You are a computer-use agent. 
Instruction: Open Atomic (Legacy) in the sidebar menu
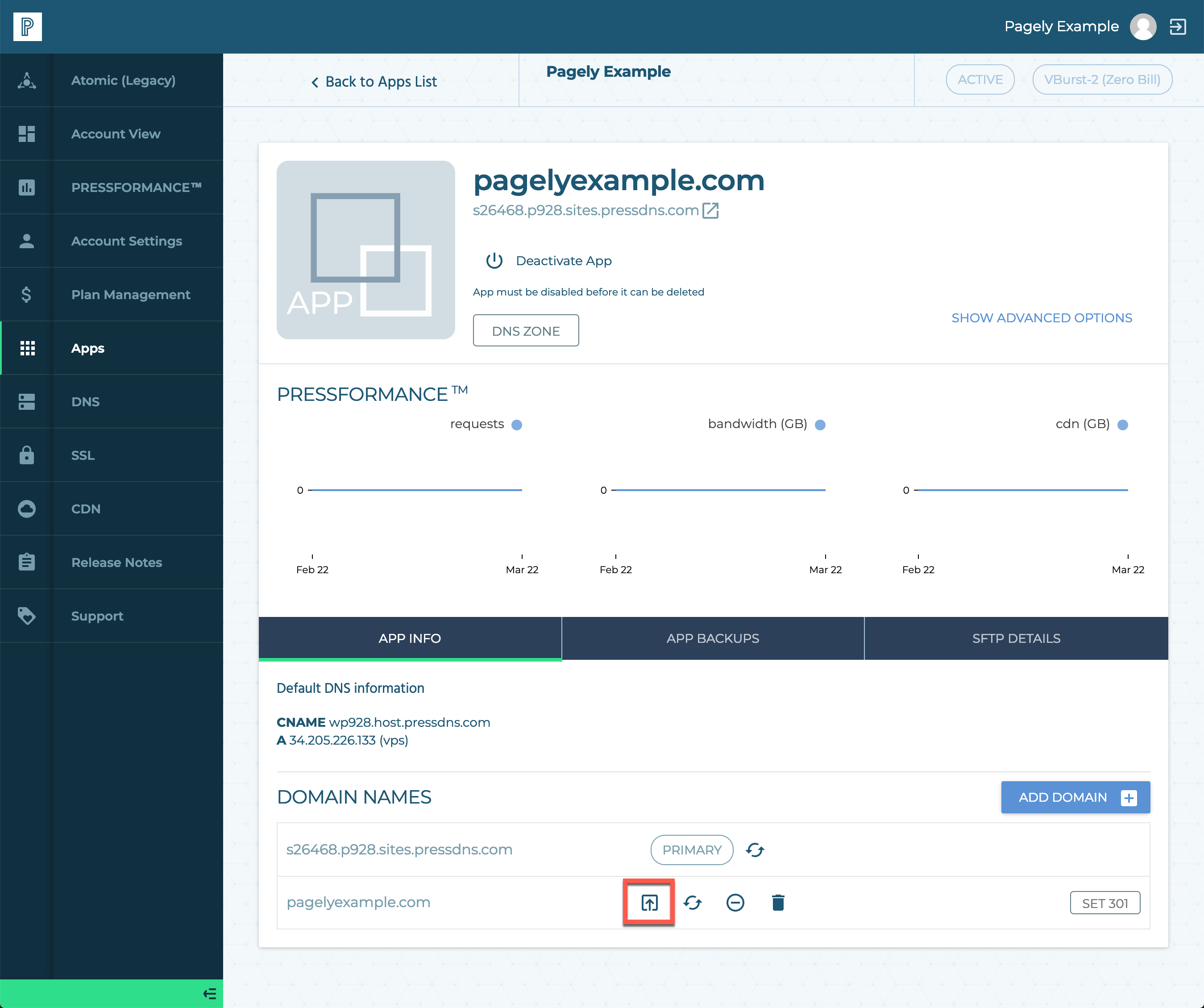point(123,80)
